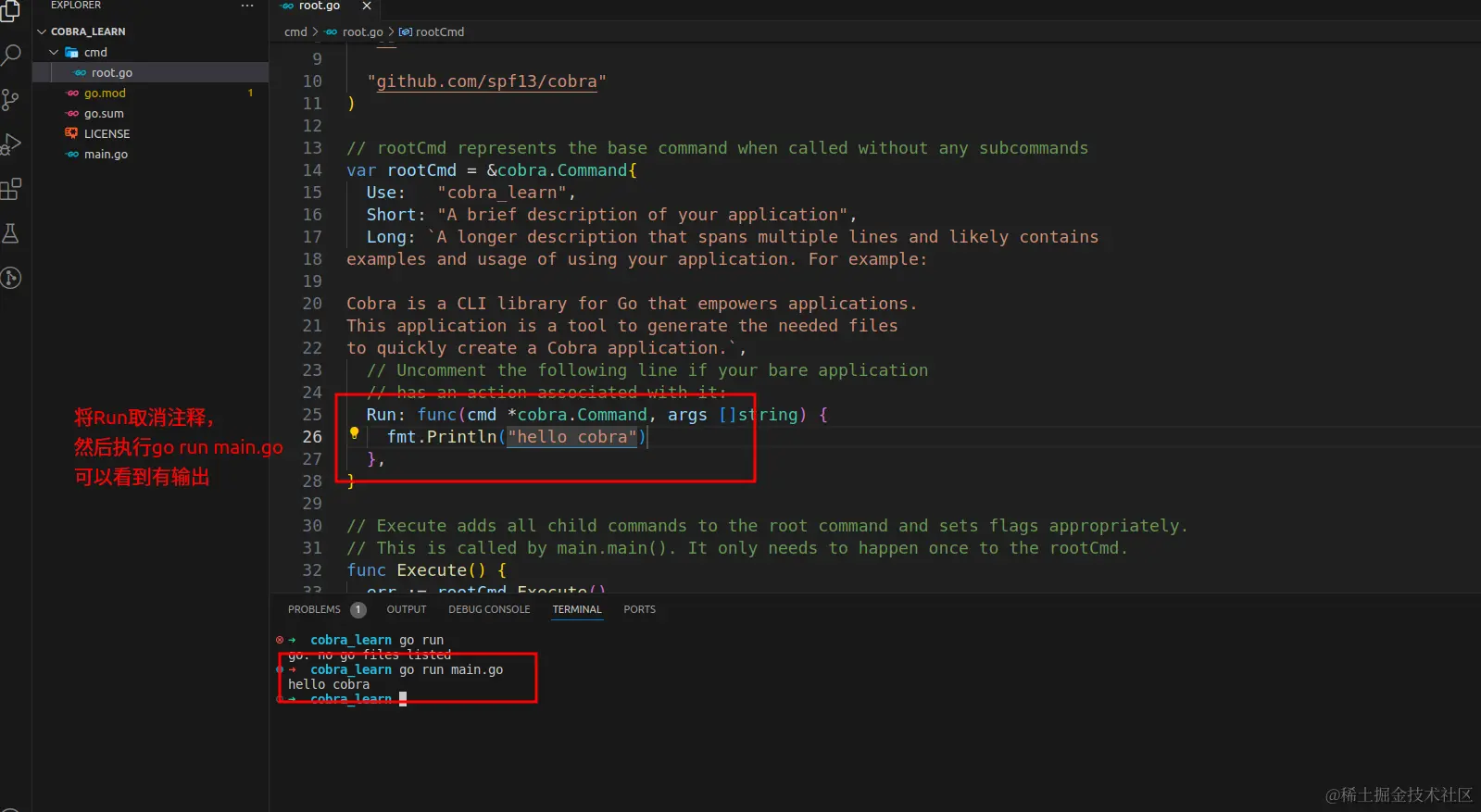Screen dimensions: 1481x812
Task: Place cursor in 'func Execute()' line
Action: 426,570
